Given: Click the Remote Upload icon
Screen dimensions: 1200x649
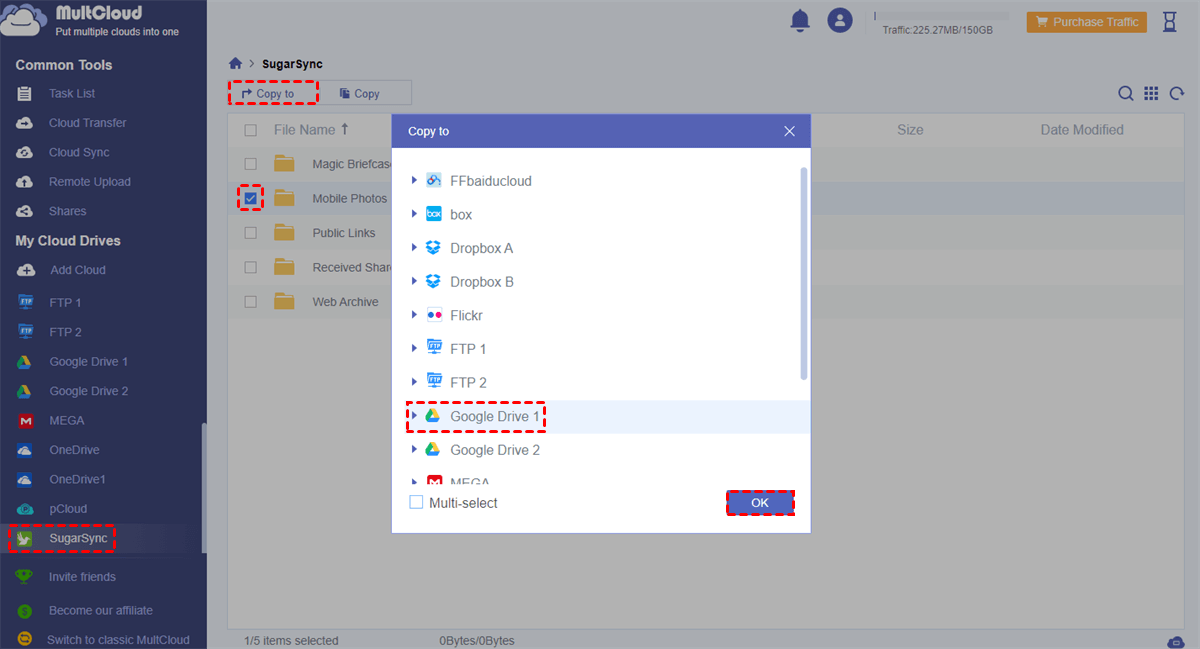Looking at the screenshot, I should (25, 182).
